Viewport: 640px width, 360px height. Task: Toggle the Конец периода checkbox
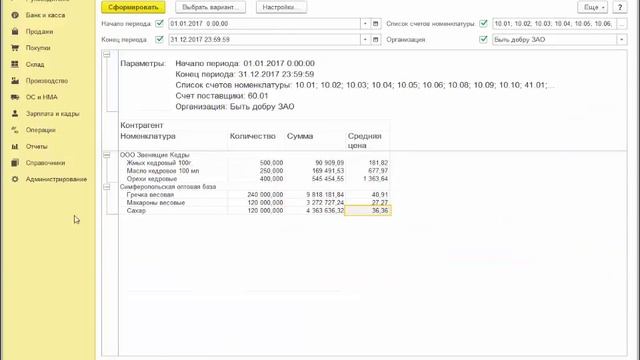click(x=160, y=39)
